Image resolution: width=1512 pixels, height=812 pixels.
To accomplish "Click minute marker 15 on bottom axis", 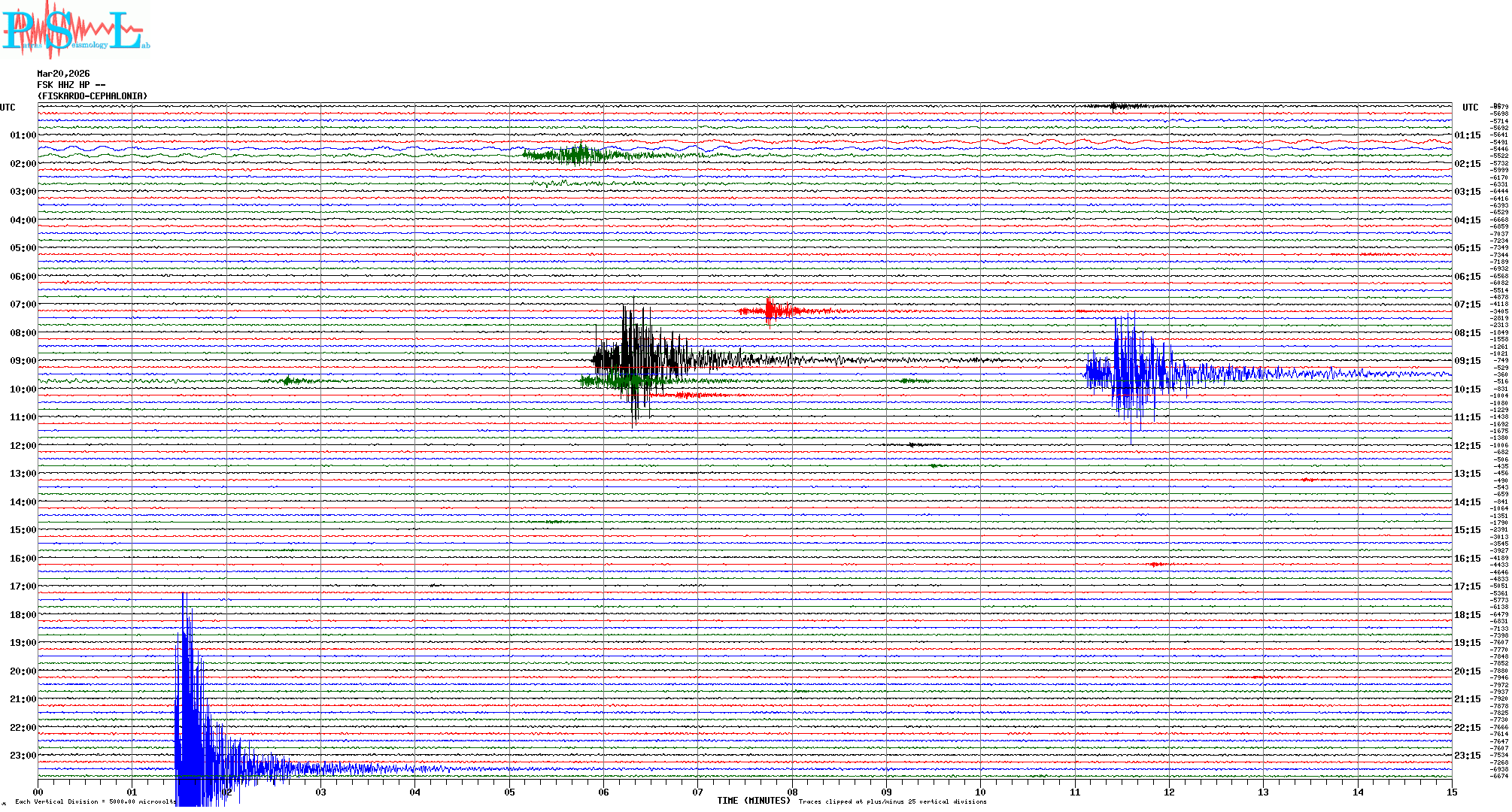I will [x=1451, y=792].
